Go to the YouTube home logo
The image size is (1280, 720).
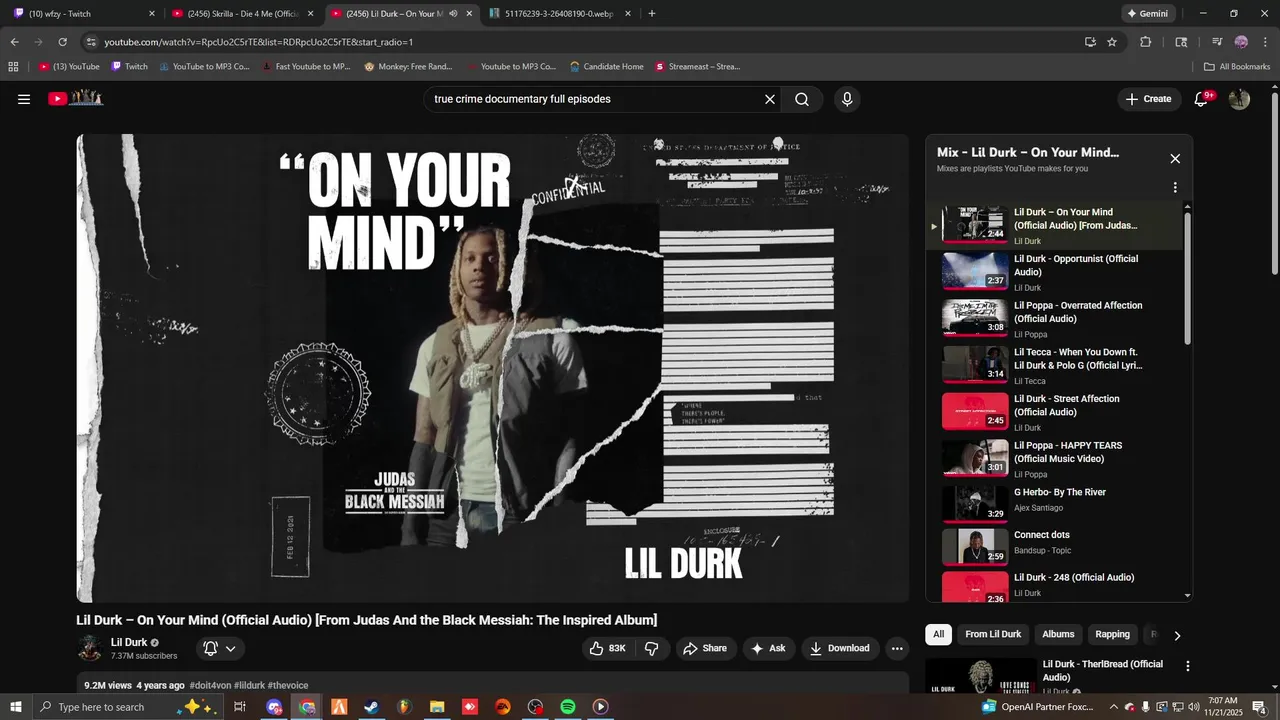click(76, 98)
